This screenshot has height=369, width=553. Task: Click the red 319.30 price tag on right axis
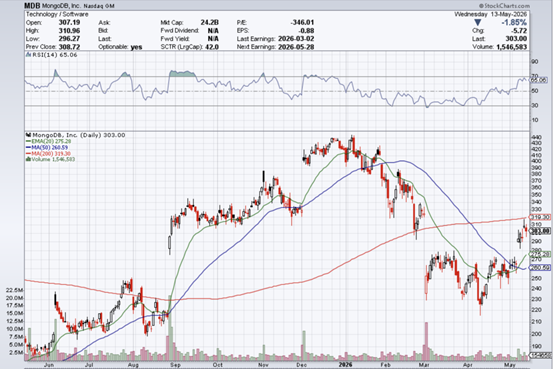coord(540,217)
